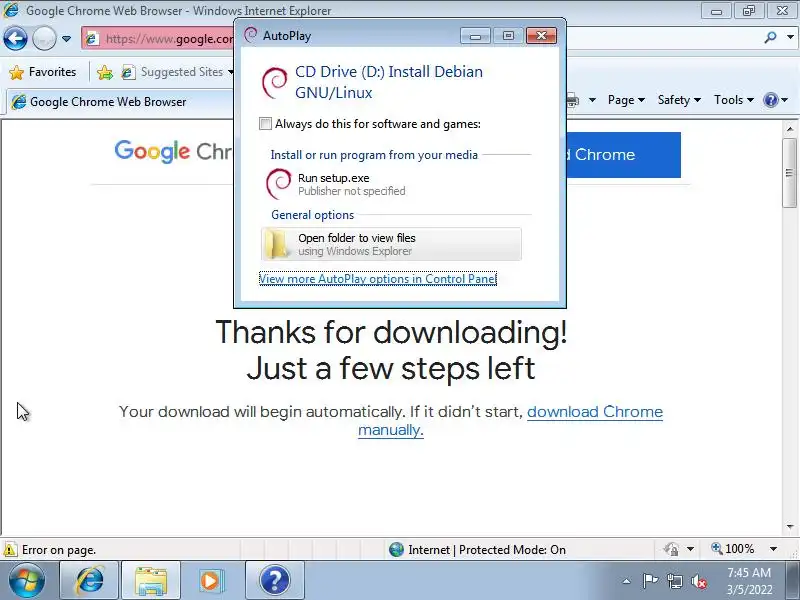This screenshot has width=800, height=600.
Task: Click the Internet Explorer Forward arrow button
Action: [x=44, y=38]
